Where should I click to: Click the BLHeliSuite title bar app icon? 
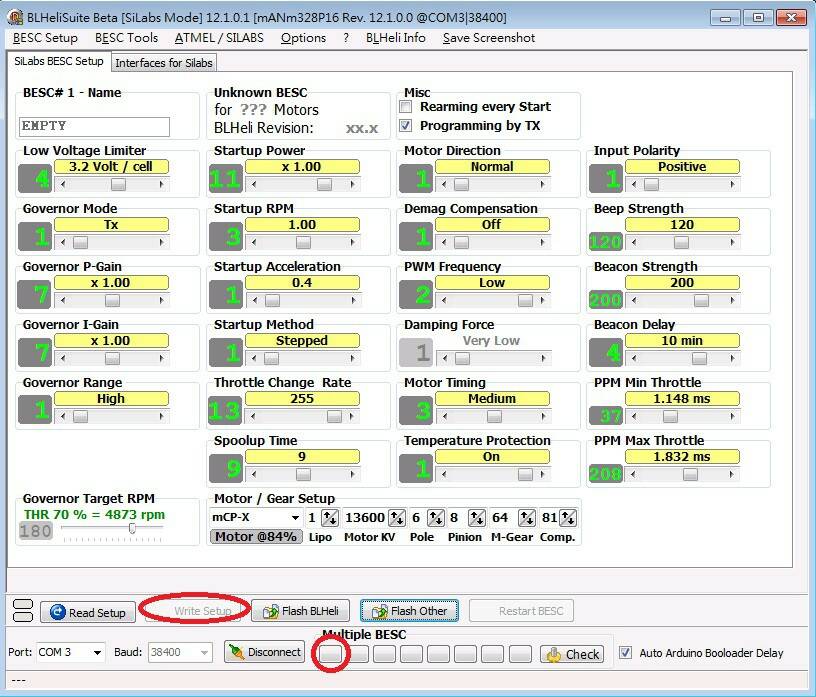pos(15,17)
